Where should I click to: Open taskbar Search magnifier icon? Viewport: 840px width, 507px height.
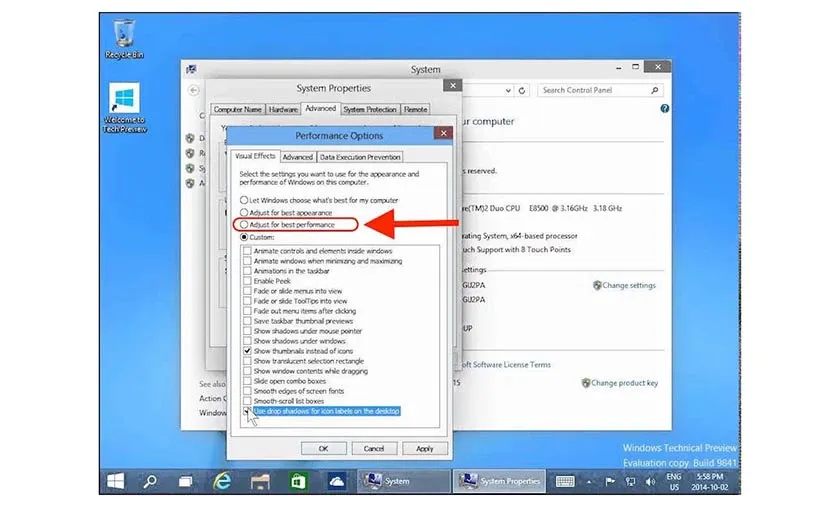click(x=151, y=481)
